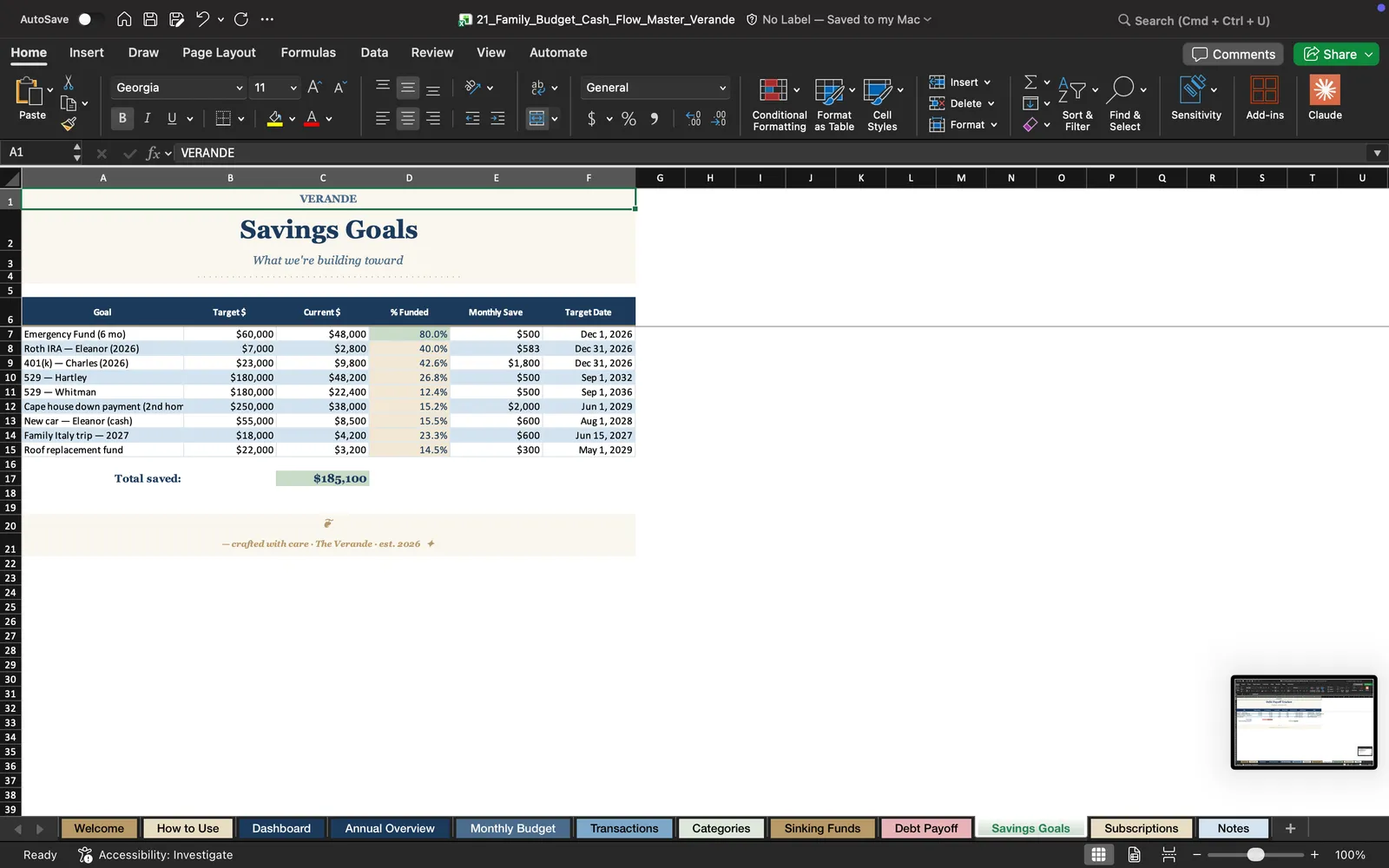Open the Add-ins icon
1389x868 pixels.
1264,89
